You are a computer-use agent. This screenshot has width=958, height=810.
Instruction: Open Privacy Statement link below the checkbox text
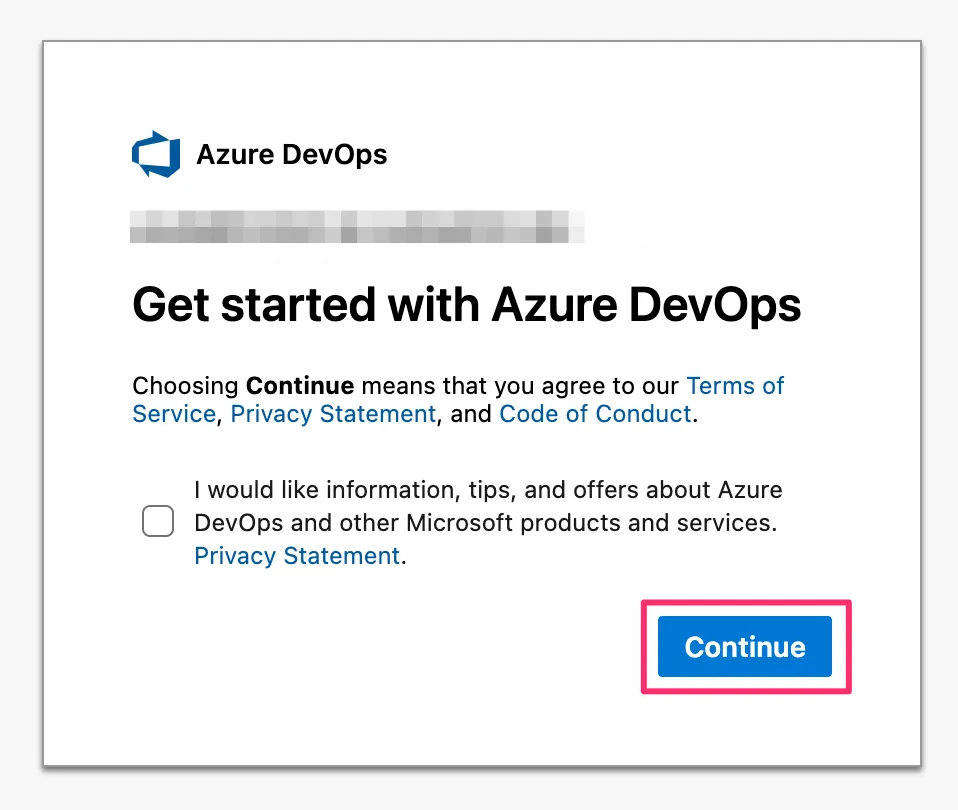coord(297,556)
